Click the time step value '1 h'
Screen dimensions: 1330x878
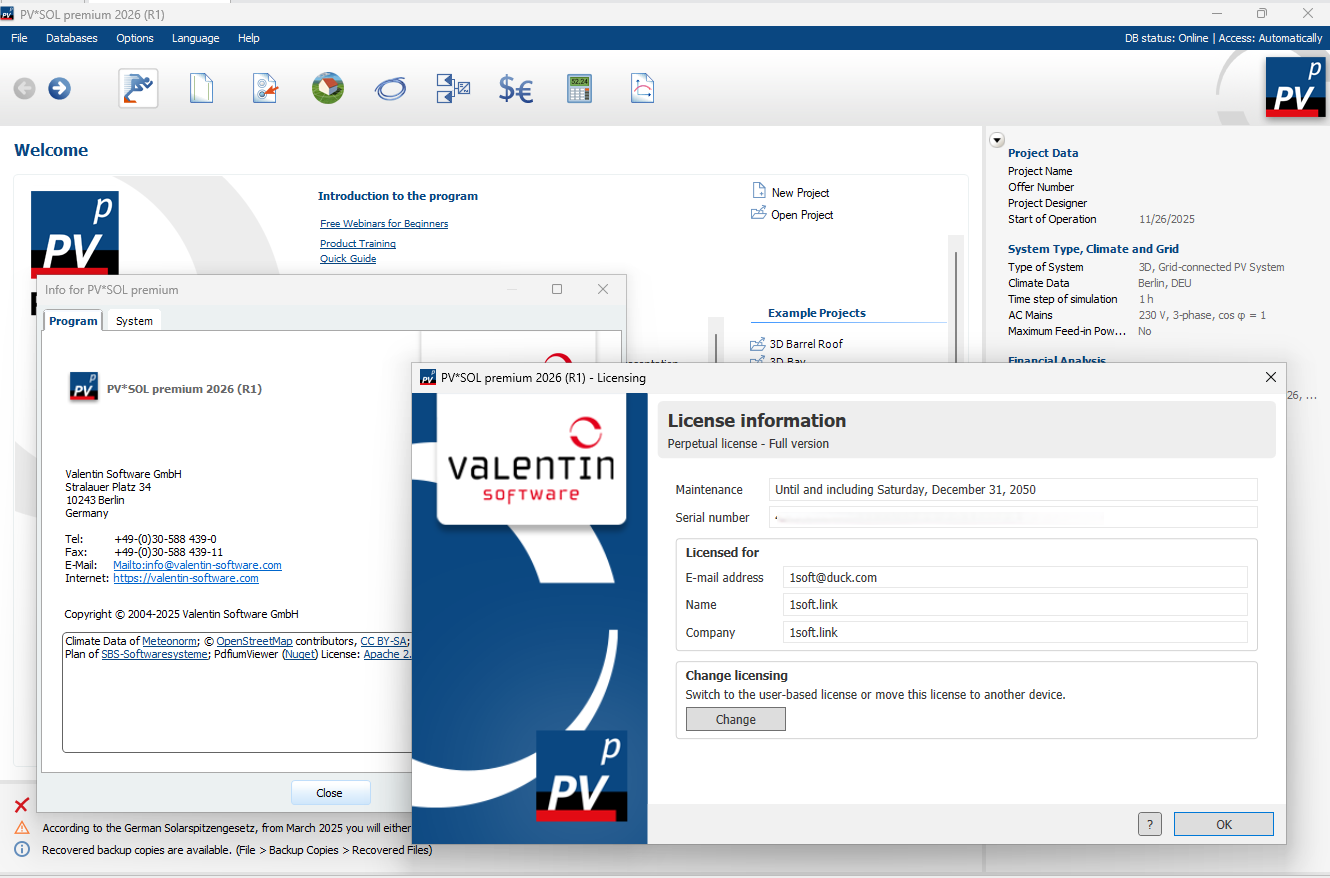point(1146,299)
